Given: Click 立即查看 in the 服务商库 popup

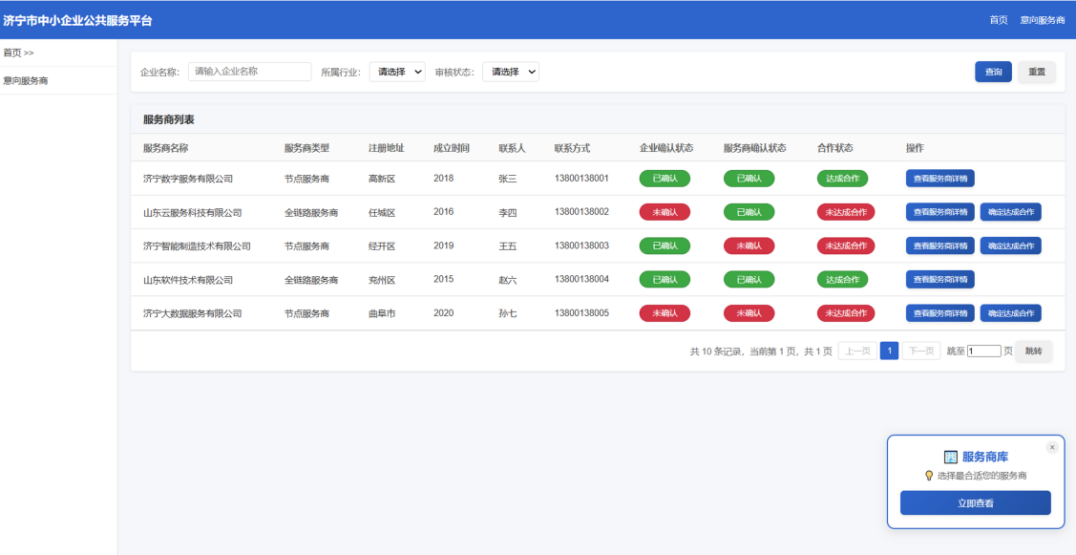Looking at the screenshot, I should coord(975,503).
